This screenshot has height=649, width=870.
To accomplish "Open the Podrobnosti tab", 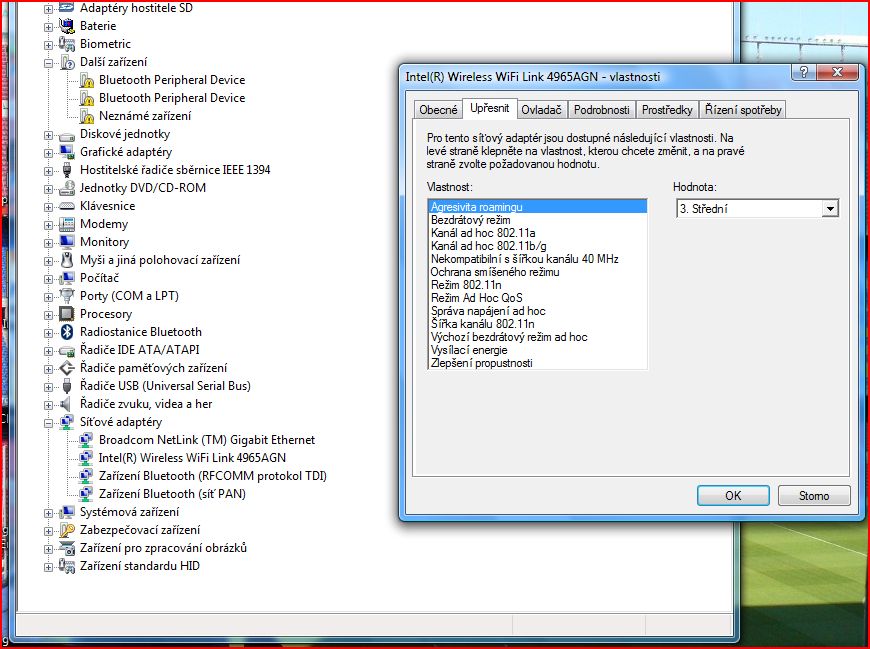I will (x=601, y=110).
